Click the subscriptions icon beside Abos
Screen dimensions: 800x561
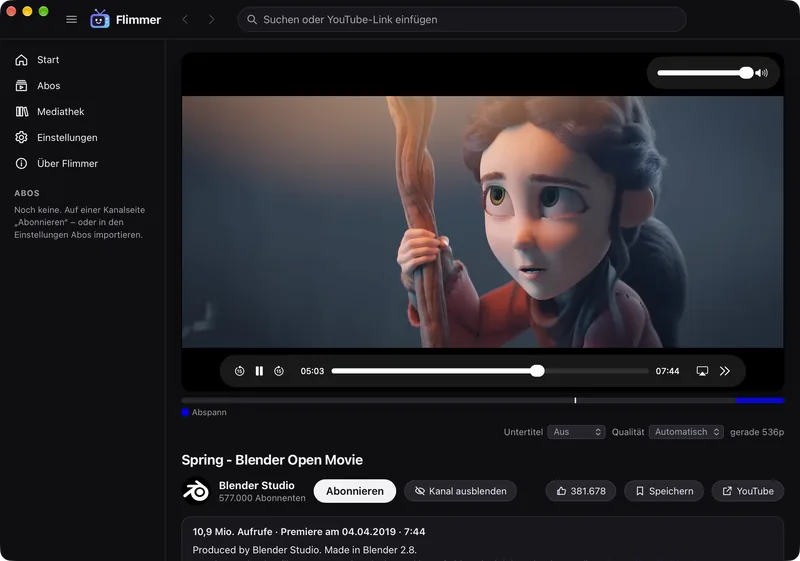click(21, 86)
